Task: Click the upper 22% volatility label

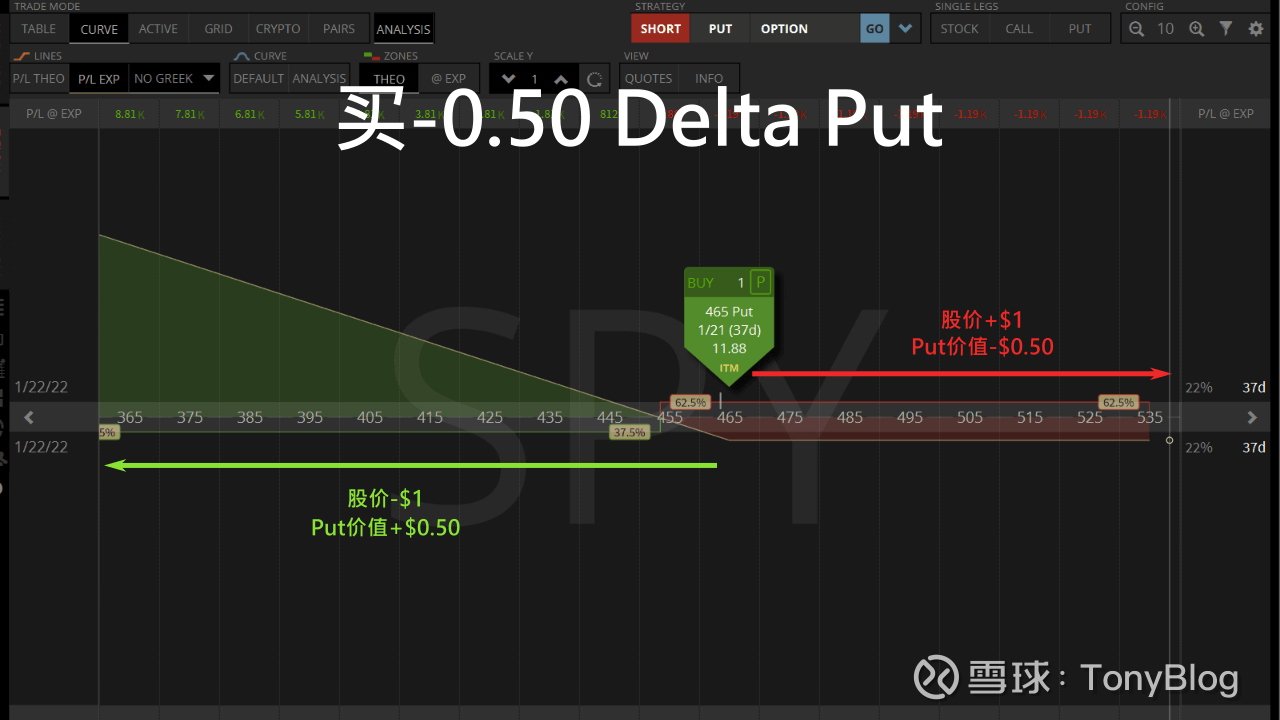Action: (1198, 387)
